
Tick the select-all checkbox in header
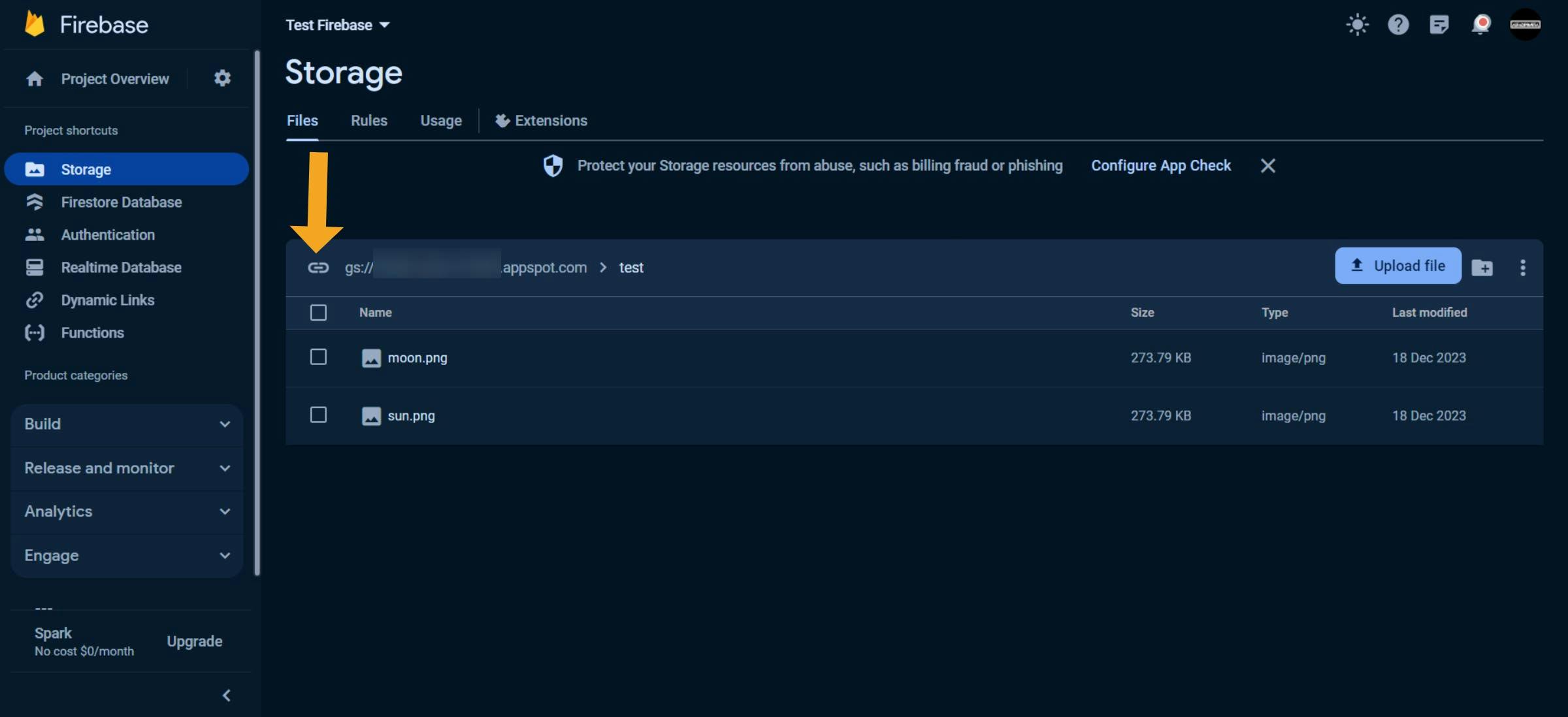318,313
